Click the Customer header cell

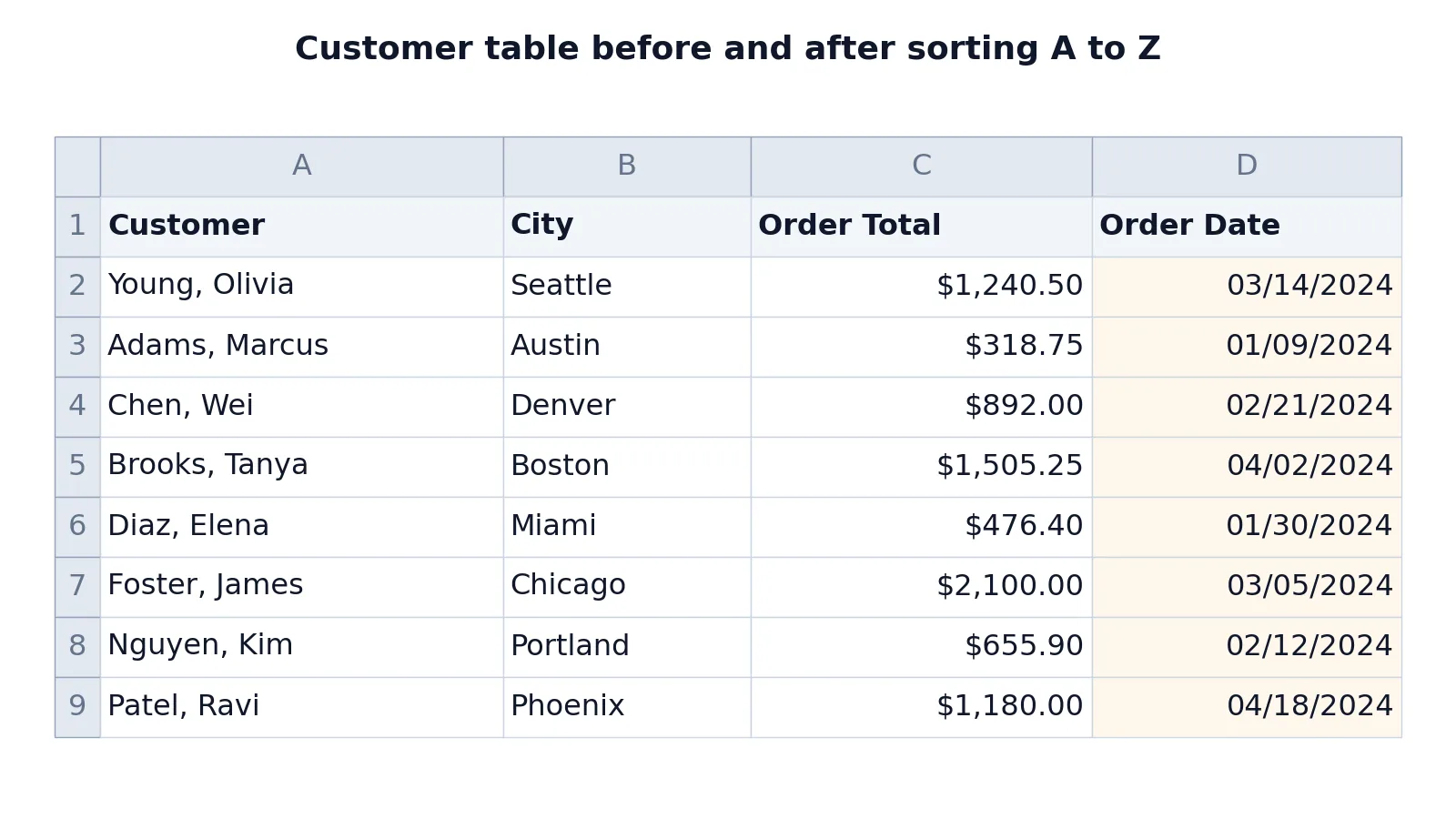click(301, 227)
